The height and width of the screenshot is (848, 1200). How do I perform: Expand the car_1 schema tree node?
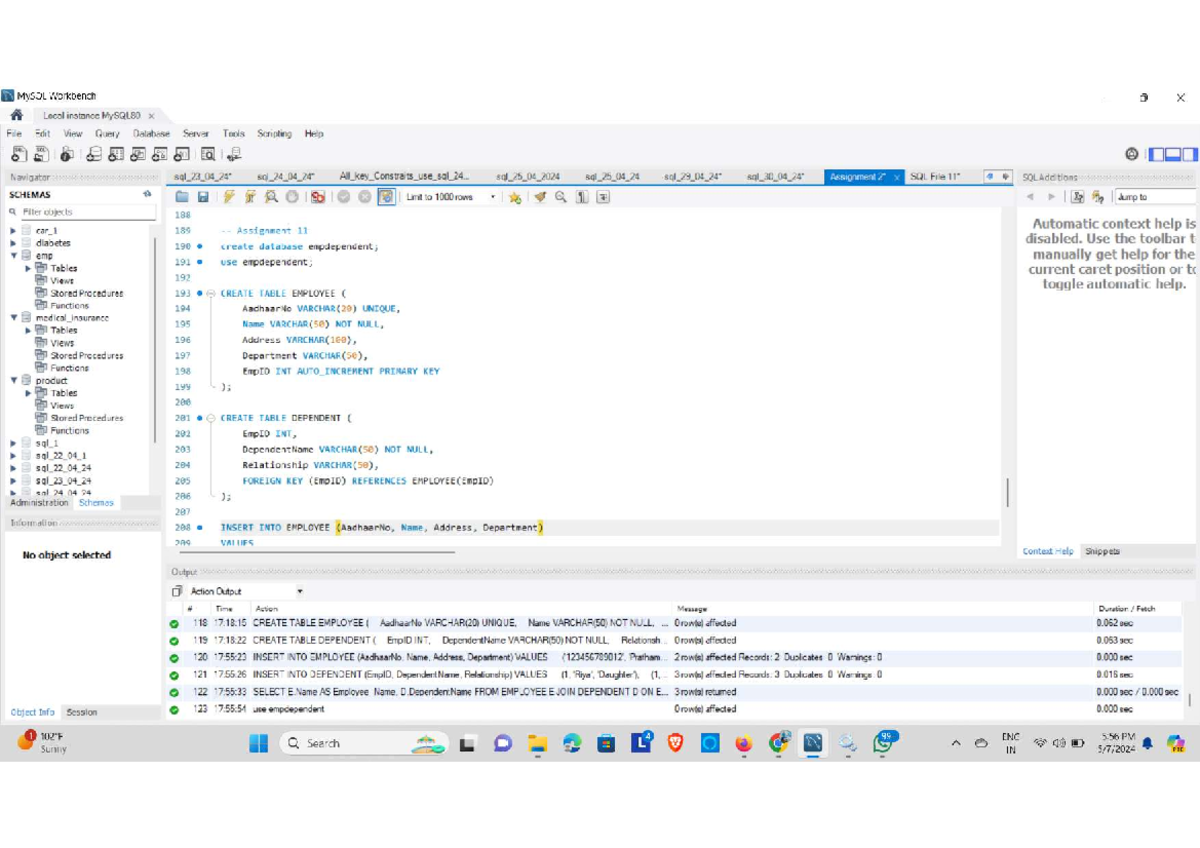(x=13, y=230)
